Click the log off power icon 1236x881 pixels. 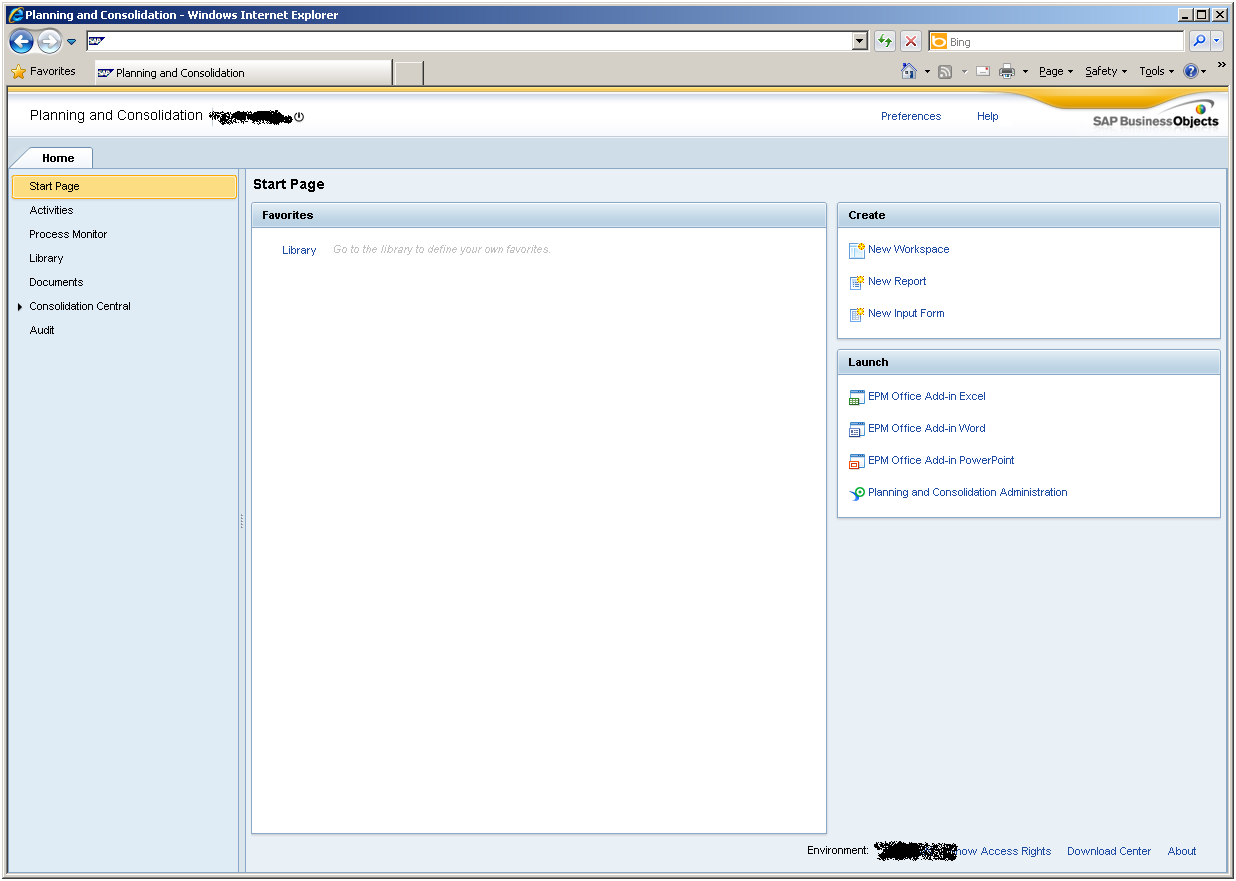(x=299, y=117)
